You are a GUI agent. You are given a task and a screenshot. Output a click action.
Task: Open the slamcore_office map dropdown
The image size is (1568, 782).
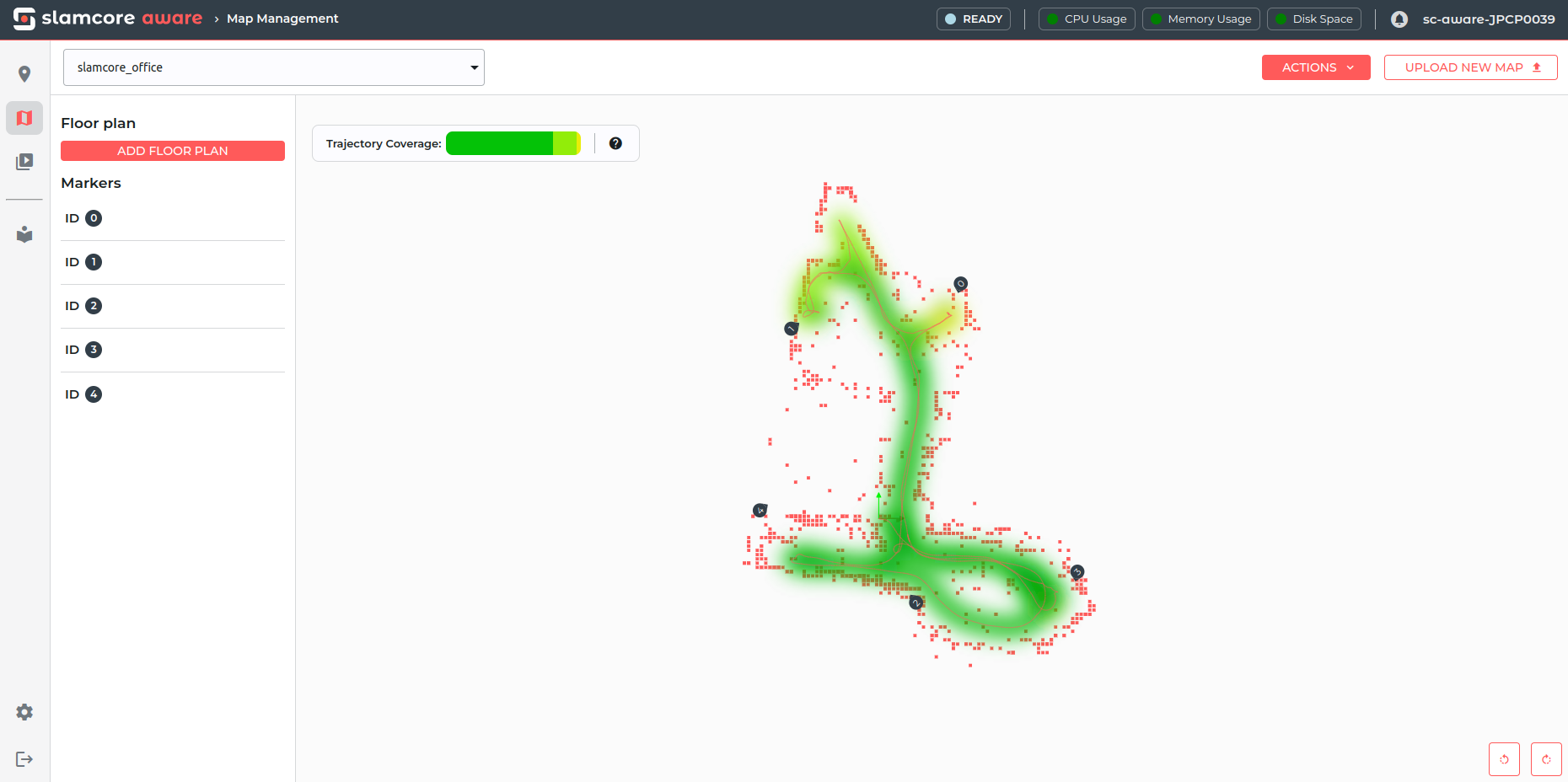[274, 67]
